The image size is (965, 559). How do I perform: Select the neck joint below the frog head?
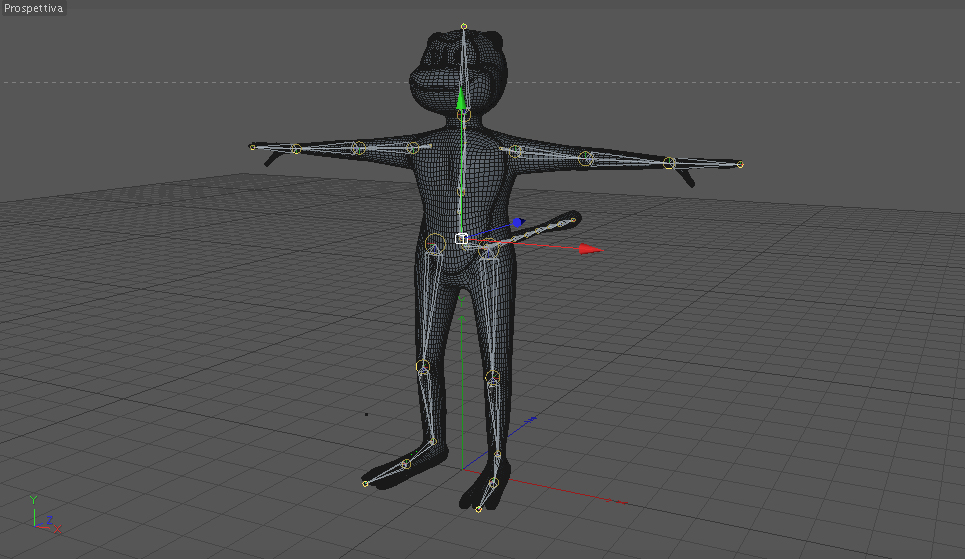point(464,115)
